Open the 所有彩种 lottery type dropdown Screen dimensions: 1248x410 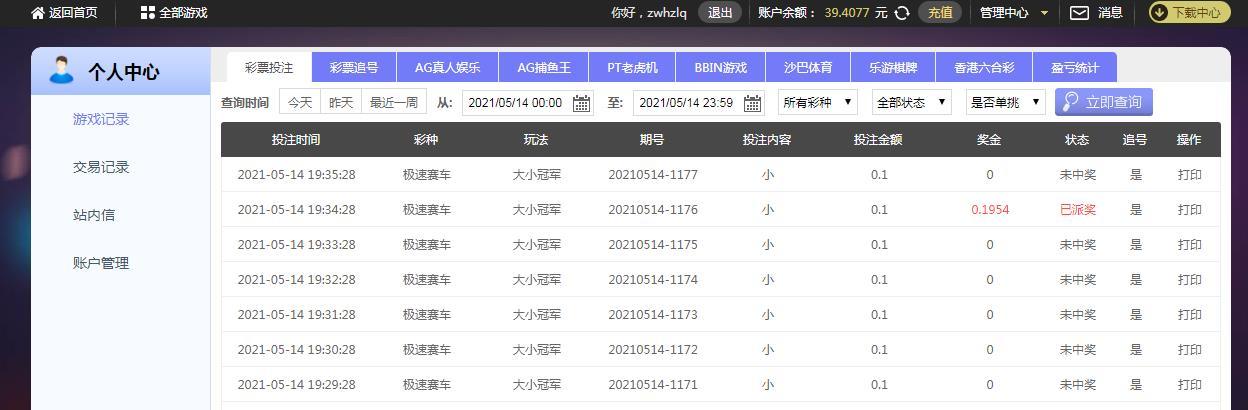817,102
